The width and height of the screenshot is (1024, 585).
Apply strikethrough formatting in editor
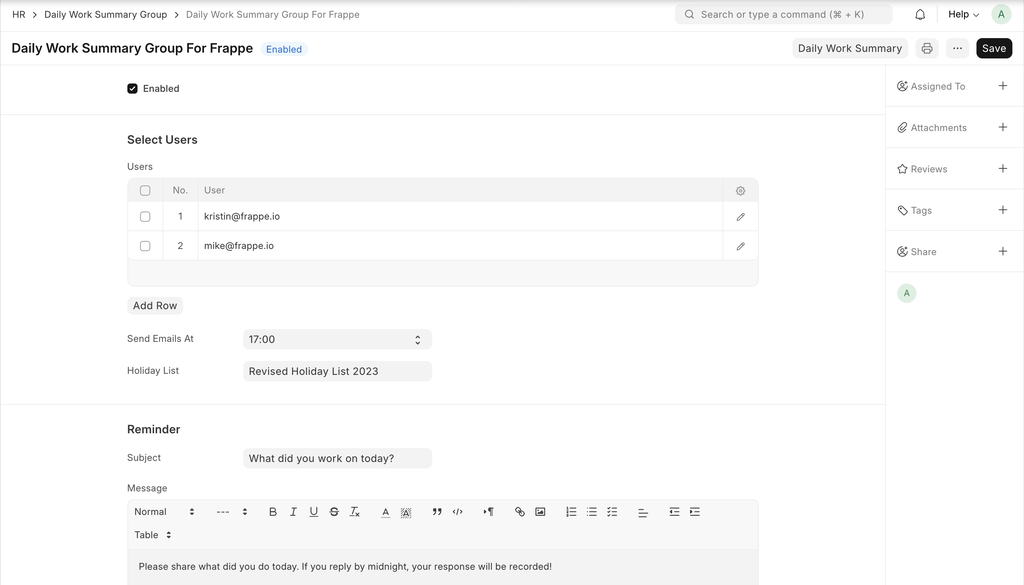pyautogui.click(x=334, y=512)
